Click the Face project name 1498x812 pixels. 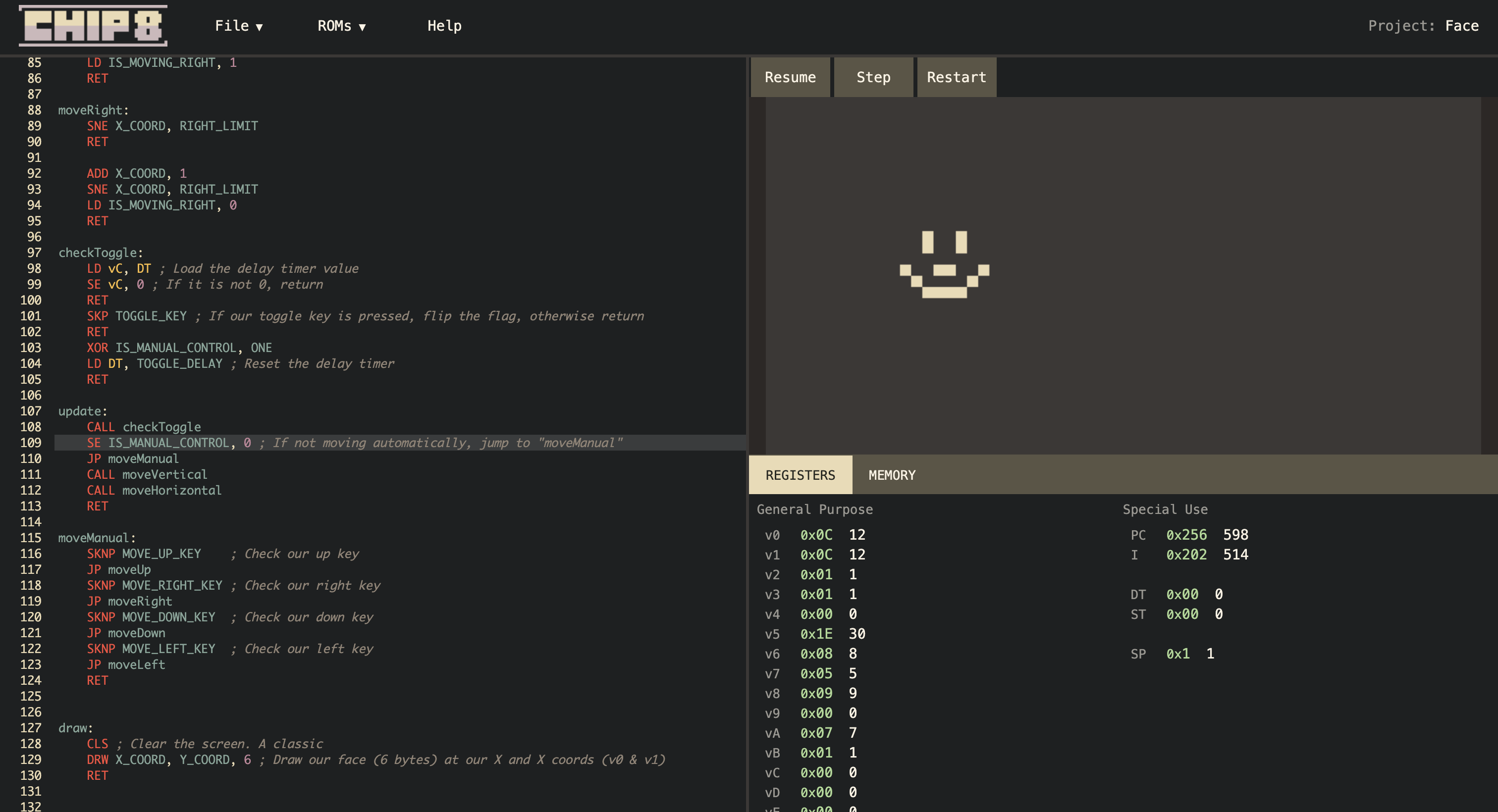click(x=1461, y=26)
